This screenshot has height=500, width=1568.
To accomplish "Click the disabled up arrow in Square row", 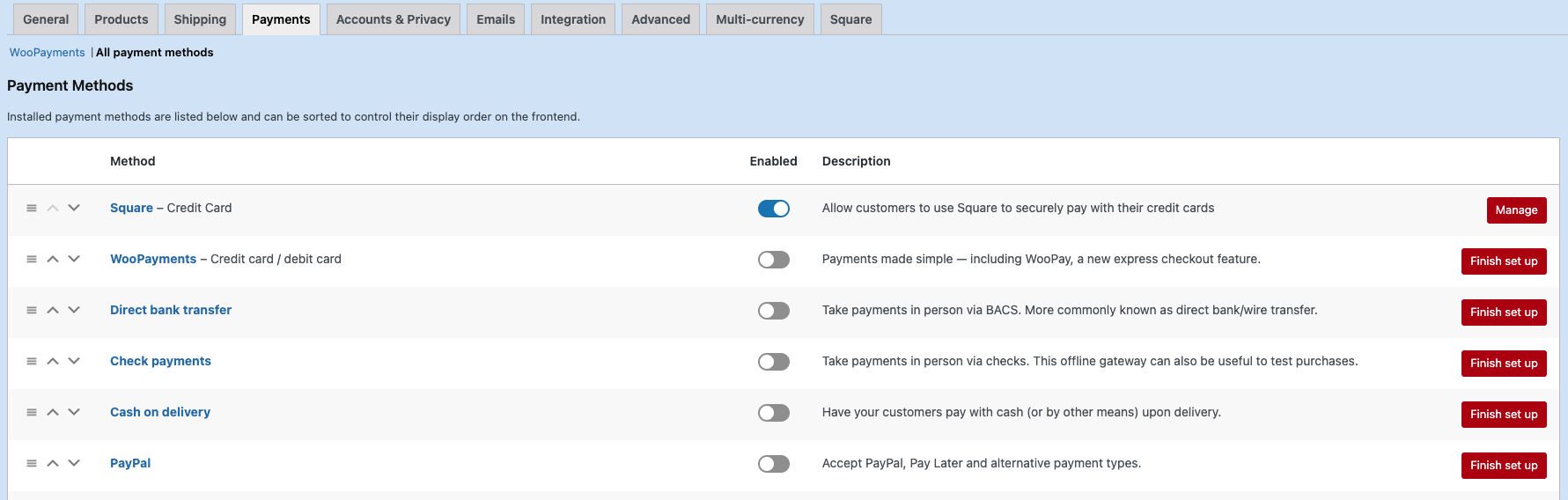I will 53,209.
